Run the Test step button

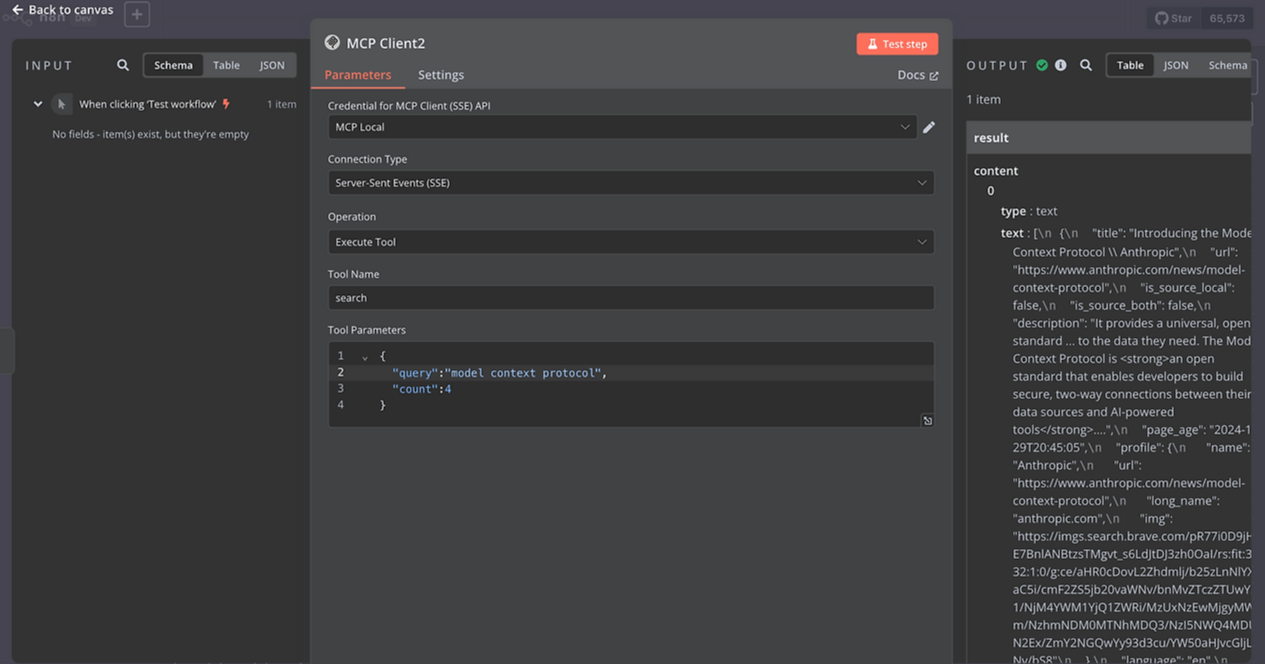[897, 44]
